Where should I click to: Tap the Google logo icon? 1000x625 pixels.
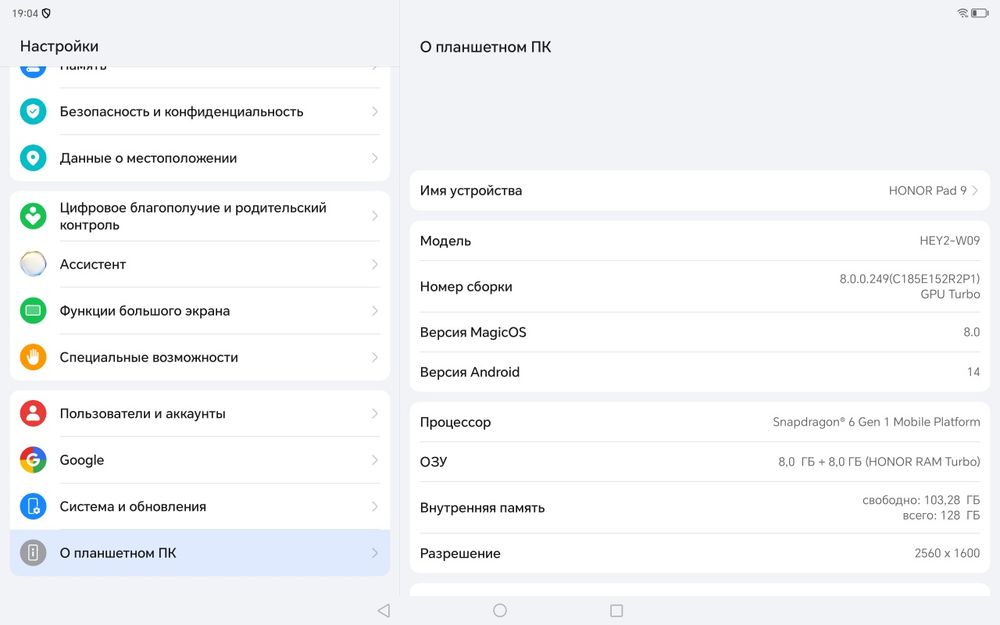[33, 460]
